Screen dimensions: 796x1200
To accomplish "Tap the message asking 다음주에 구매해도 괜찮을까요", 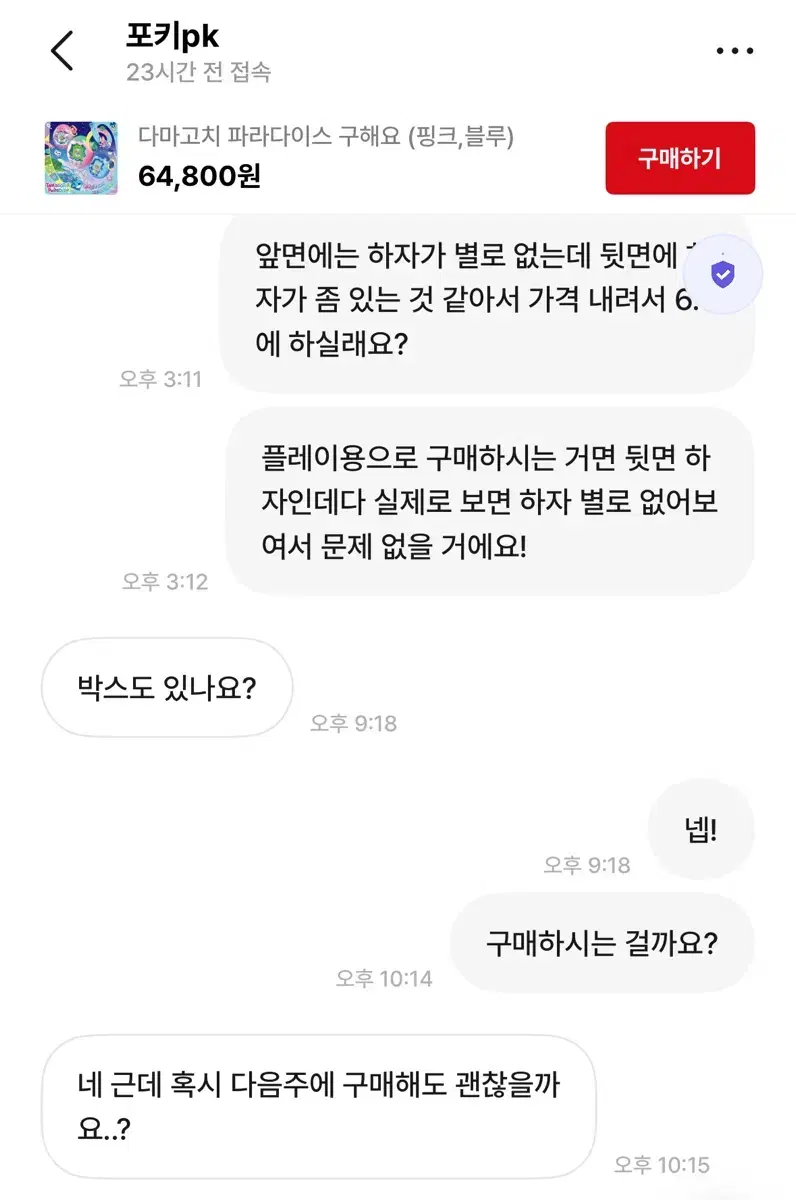I will (318, 1105).
